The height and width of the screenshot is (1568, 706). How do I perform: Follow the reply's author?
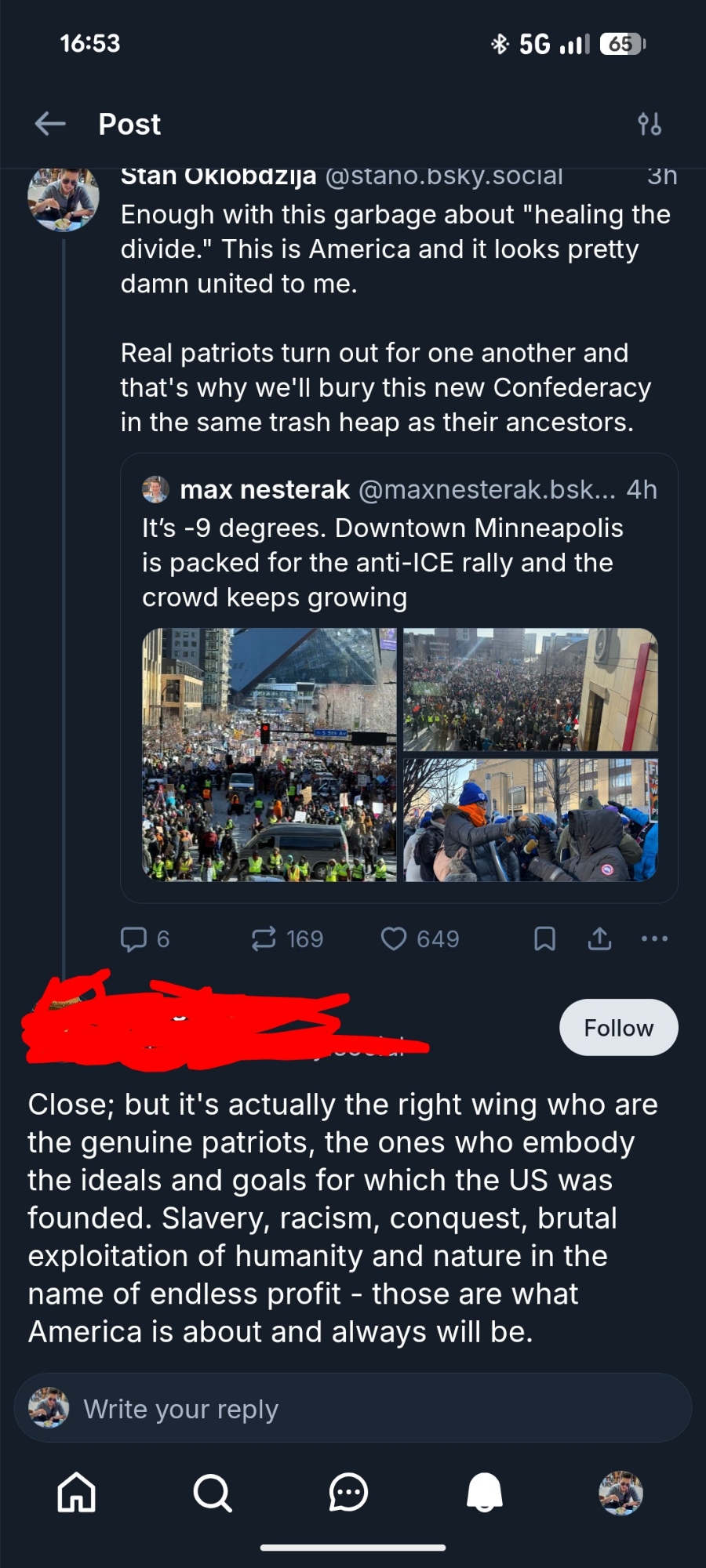pos(618,1028)
